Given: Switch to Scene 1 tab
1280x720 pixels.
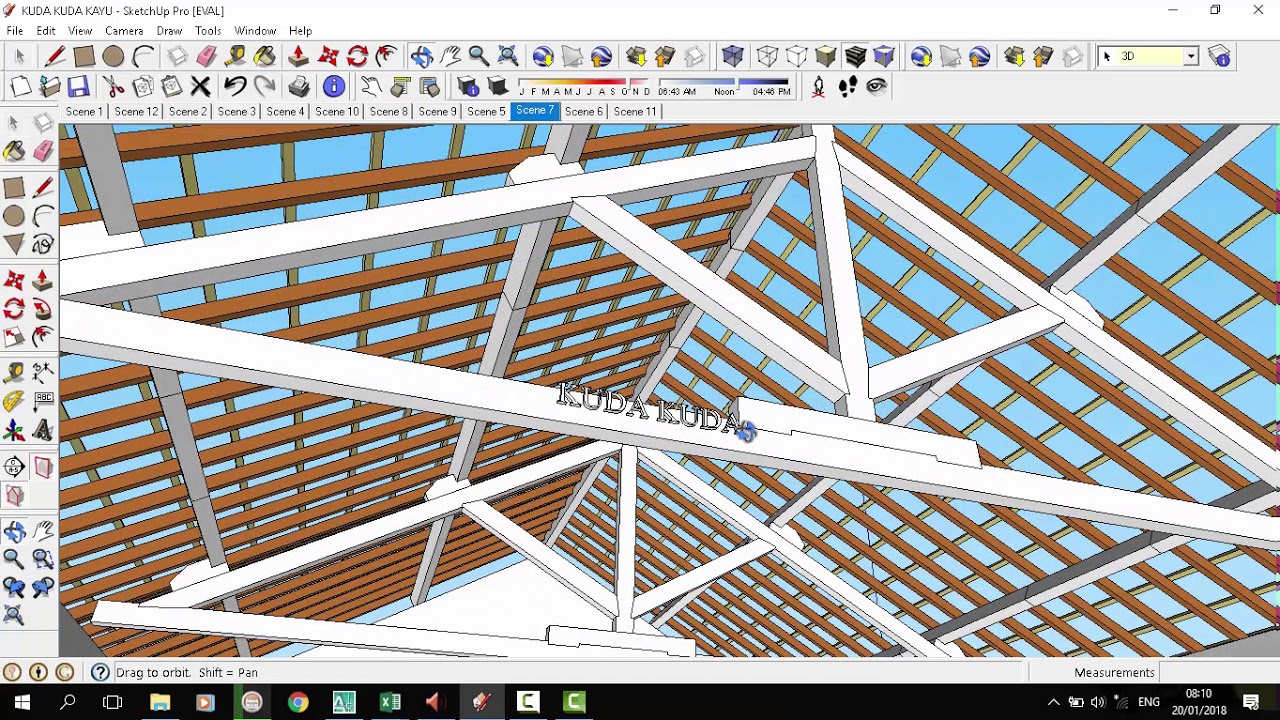Looking at the screenshot, I should 84,111.
